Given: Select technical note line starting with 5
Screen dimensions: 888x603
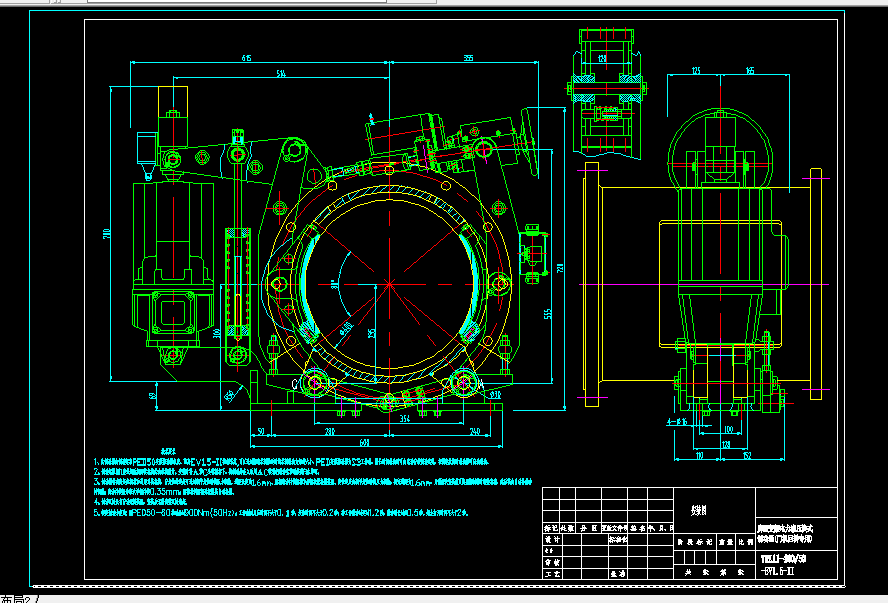Looking at the screenshot, I should click(x=281, y=513).
